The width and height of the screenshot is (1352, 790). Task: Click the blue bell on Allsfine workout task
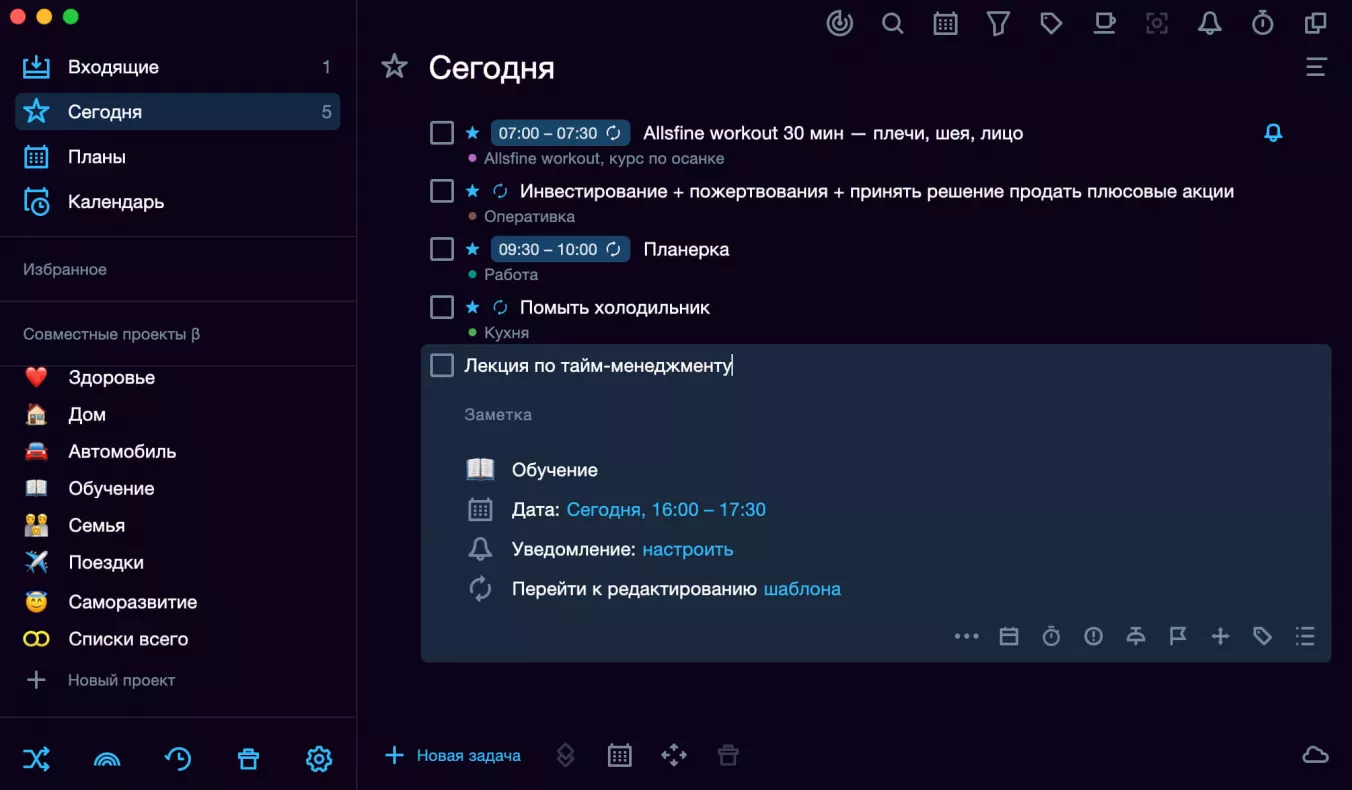[1273, 133]
